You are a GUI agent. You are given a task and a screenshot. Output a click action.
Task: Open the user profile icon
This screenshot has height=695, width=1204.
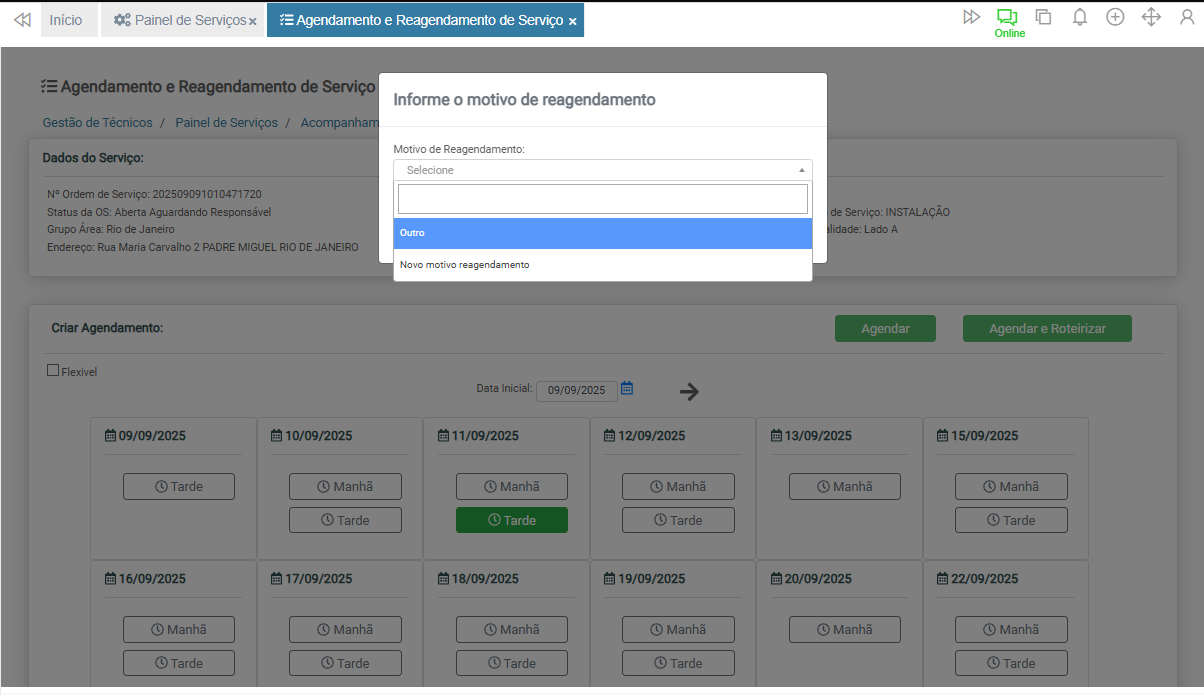(x=1187, y=17)
